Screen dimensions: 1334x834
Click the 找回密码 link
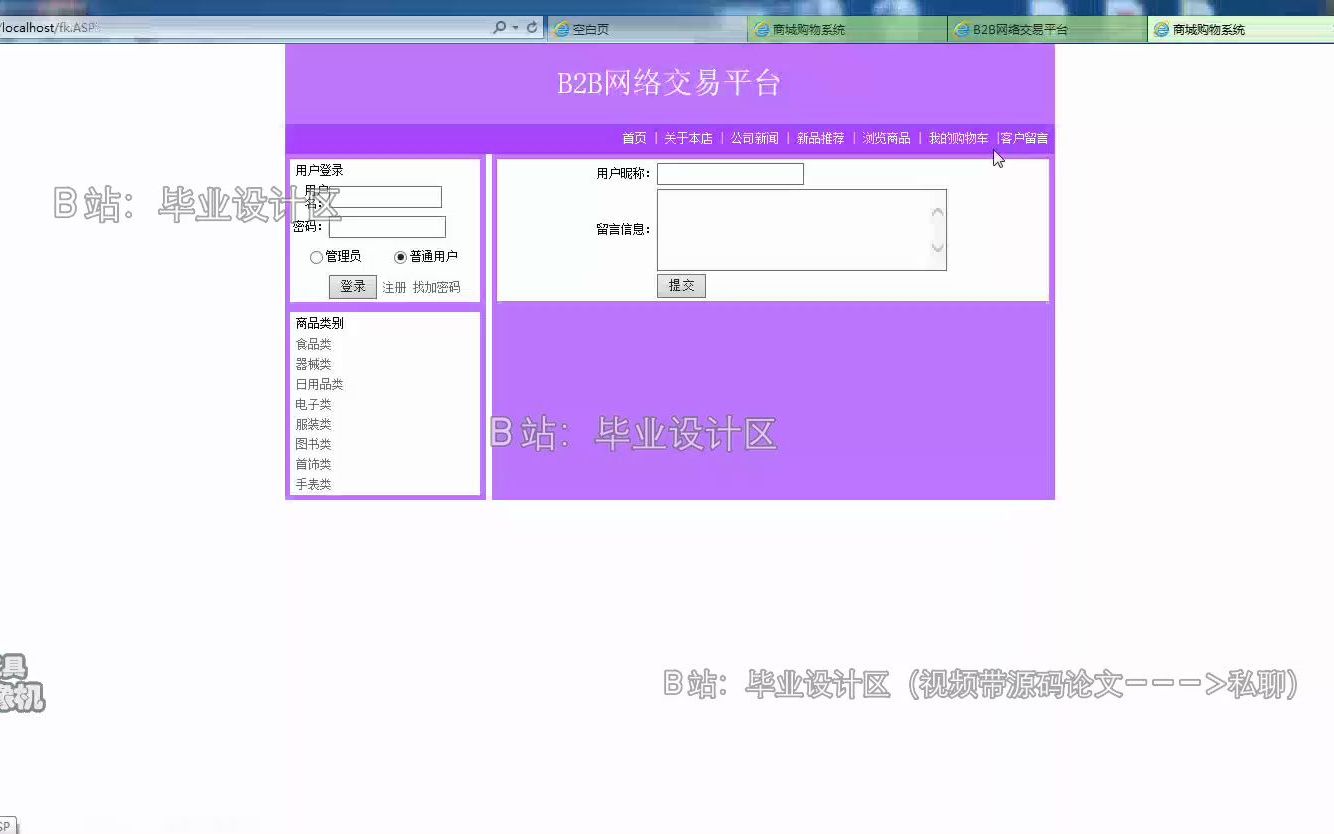(437, 287)
